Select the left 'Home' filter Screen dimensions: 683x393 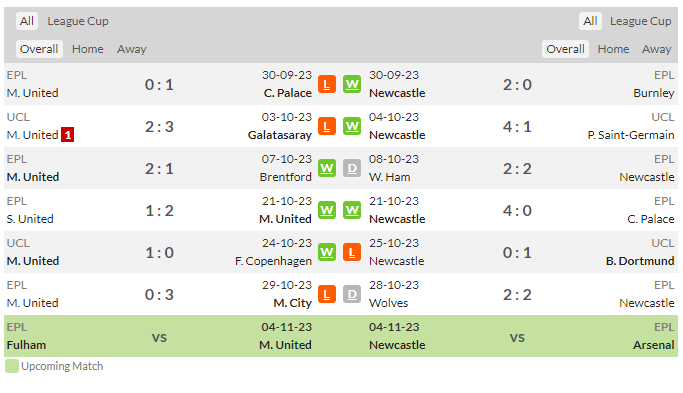click(88, 49)
